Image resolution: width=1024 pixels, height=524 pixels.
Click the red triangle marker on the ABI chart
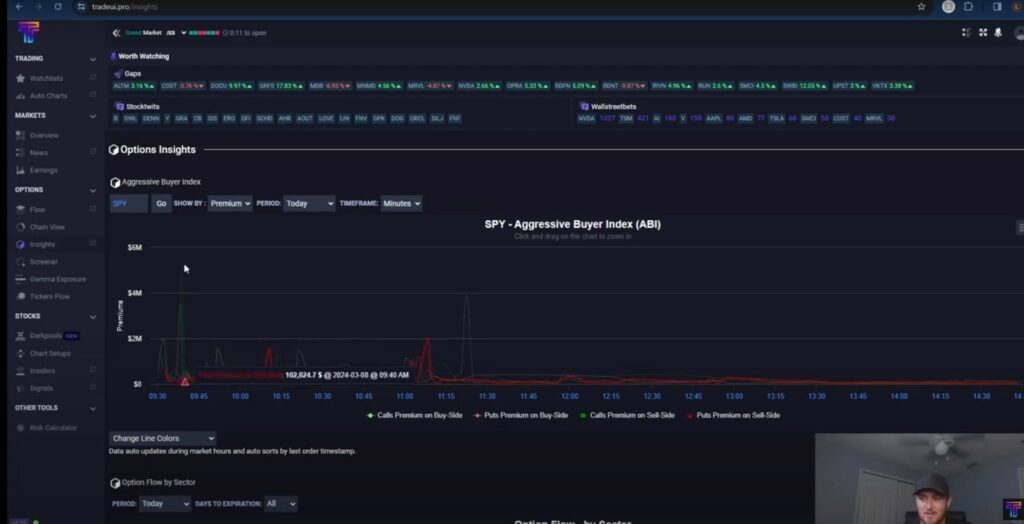(185, 382)
